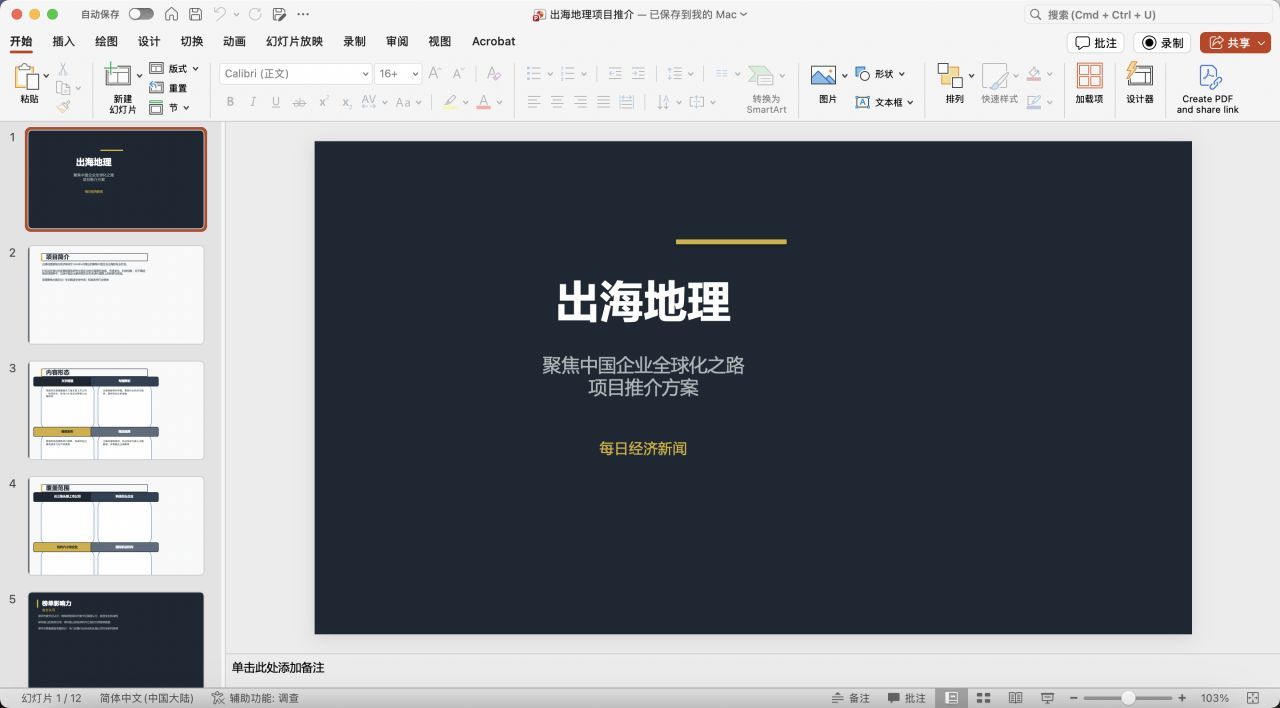Open the Calibri font name dropdown
This screenshot has width=1280, height=708.
coord(365,74)
